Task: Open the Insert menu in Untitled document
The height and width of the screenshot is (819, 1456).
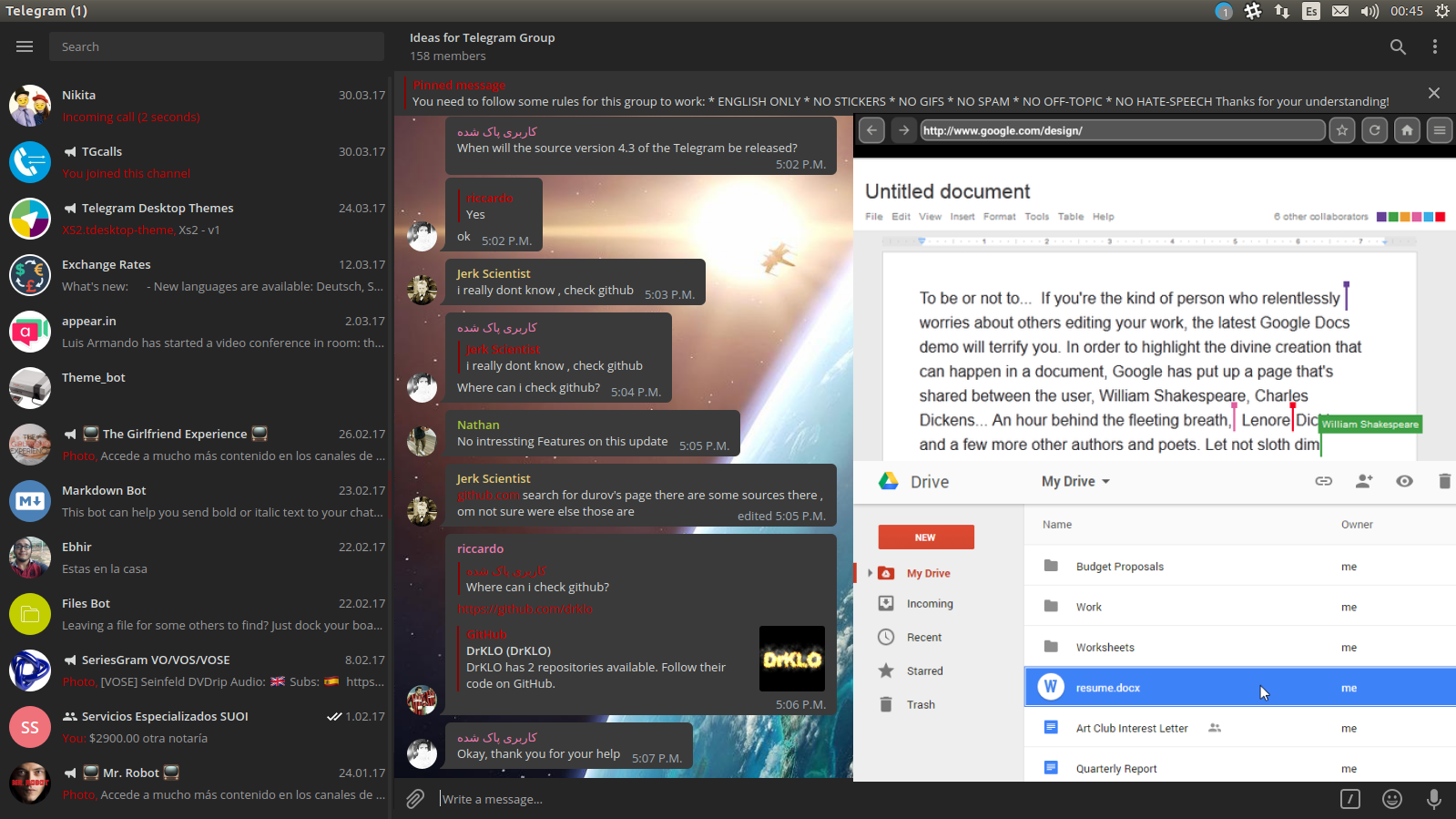Action: pos(962,217)
